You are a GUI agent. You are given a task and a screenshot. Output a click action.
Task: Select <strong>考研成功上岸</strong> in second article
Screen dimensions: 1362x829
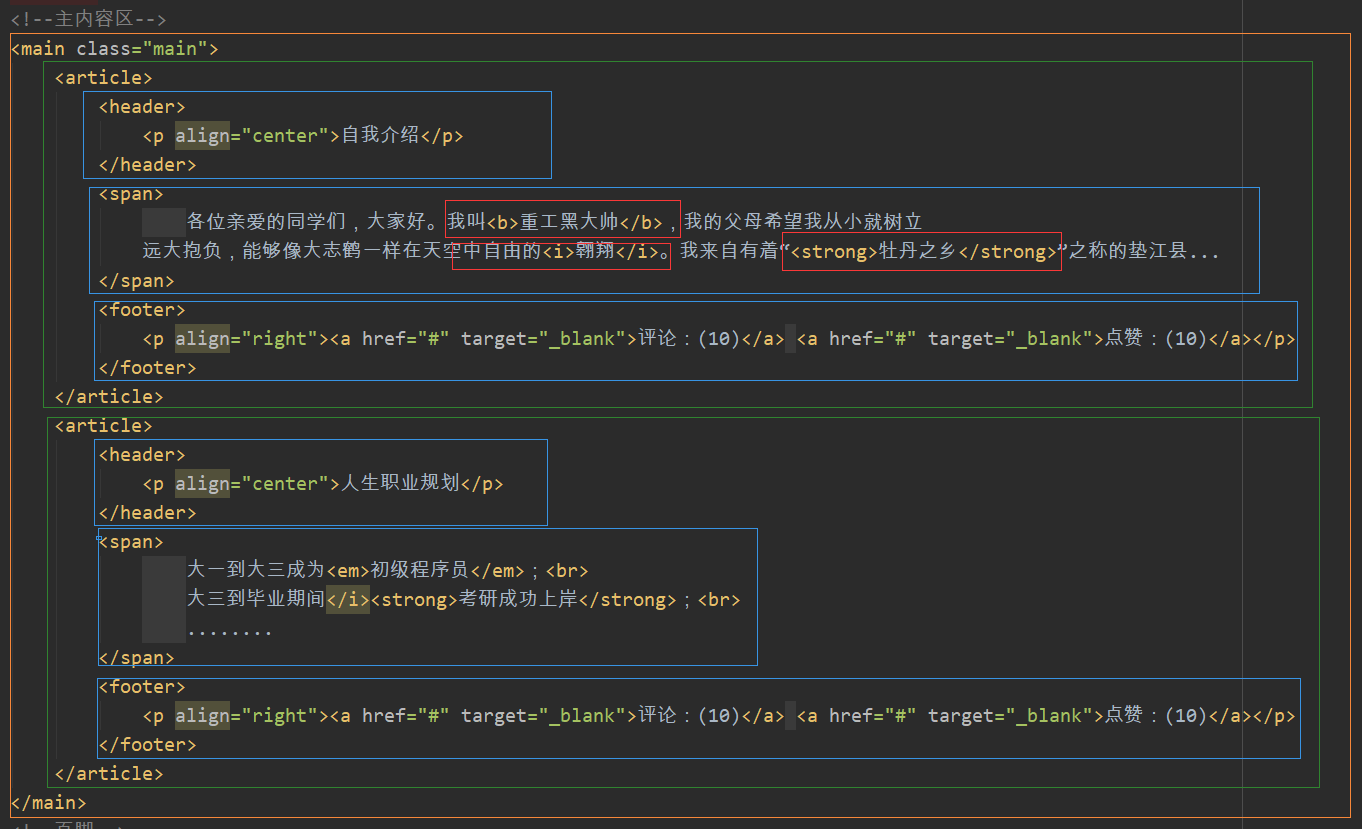[520, 598]
